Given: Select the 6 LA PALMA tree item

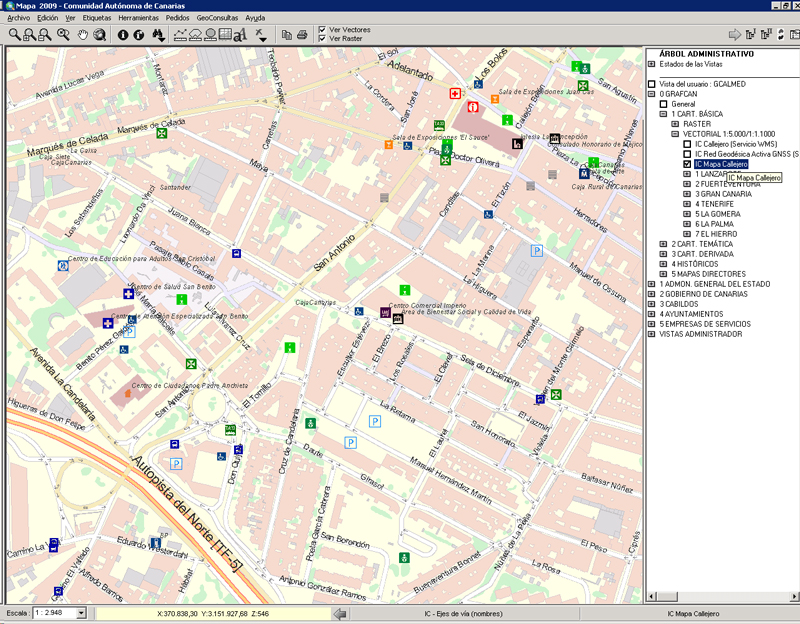Looking at the screenshot, I should [714, 224].
